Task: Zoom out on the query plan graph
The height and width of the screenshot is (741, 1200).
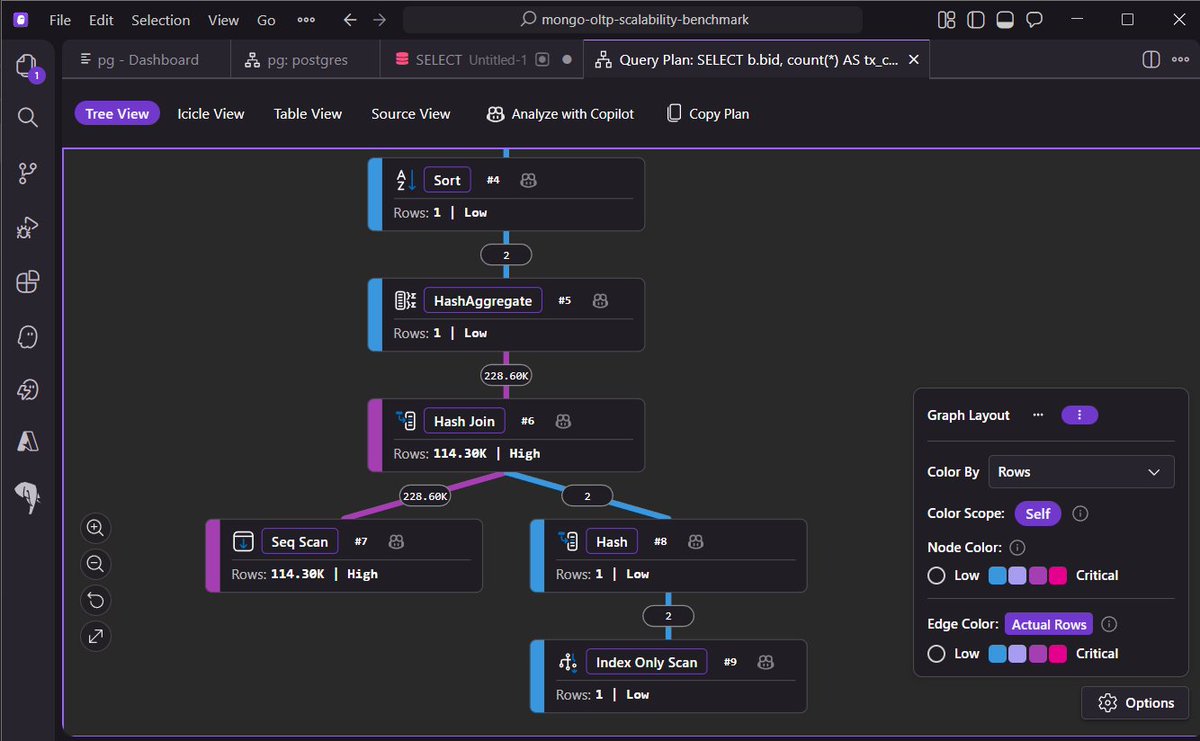Action: pyautogui.click(x=95, y=564)
